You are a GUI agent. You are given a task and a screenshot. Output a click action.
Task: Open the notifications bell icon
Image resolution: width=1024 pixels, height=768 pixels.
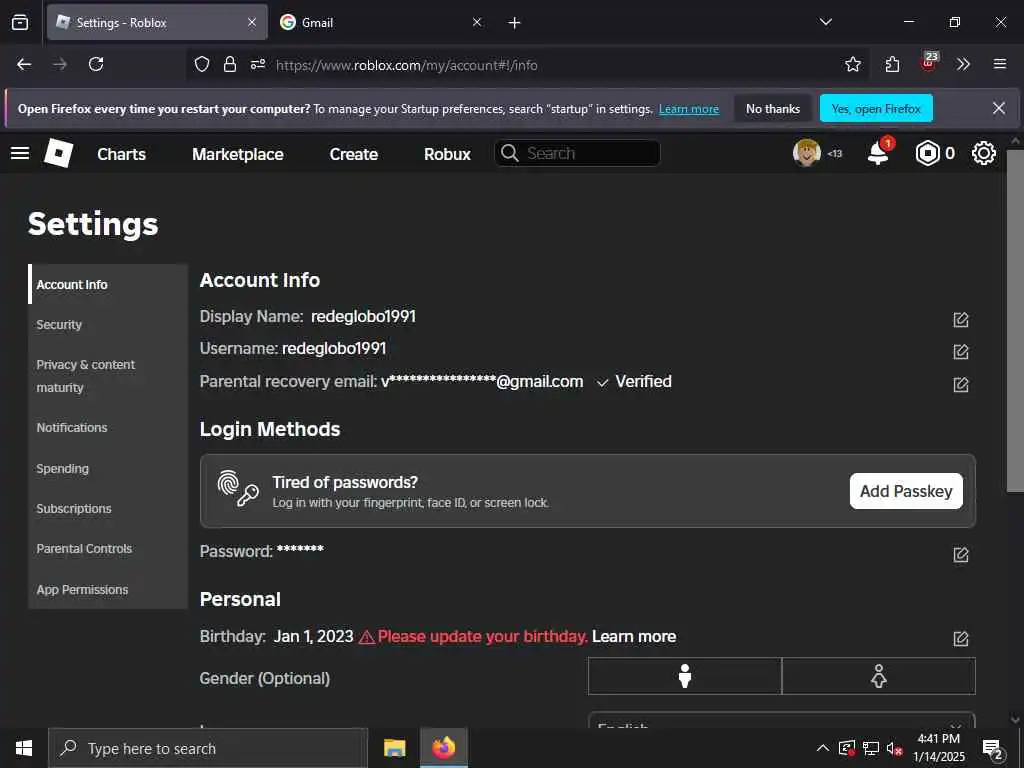pos(878,153)
